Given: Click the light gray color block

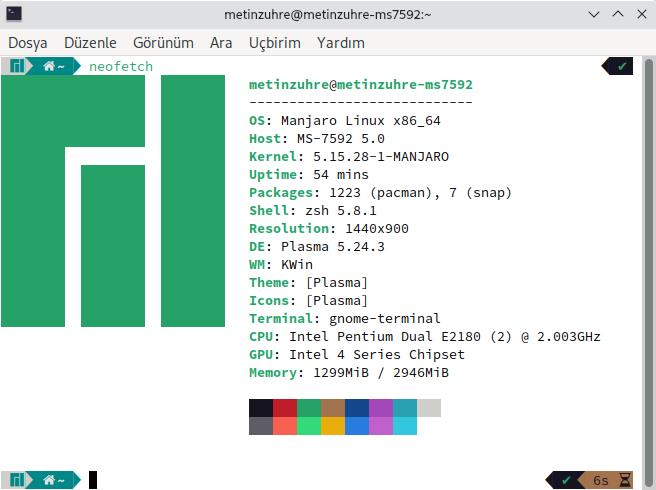Looking at the screenshot, I should coord(429,408).
